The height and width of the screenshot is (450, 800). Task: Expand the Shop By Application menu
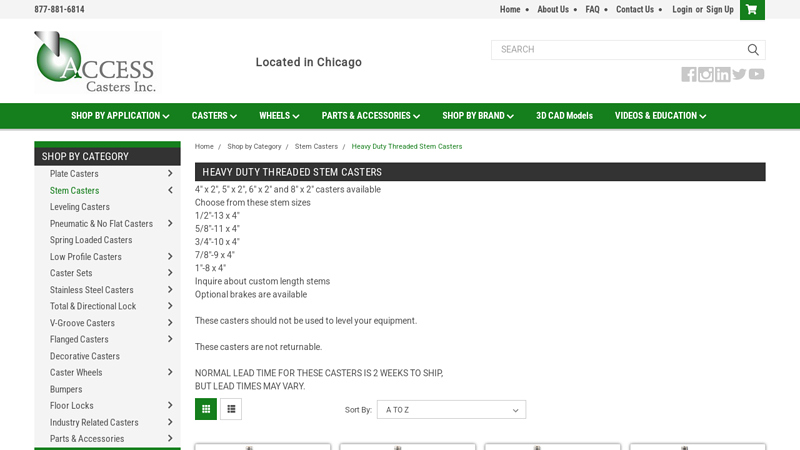(x=120, y=116)
